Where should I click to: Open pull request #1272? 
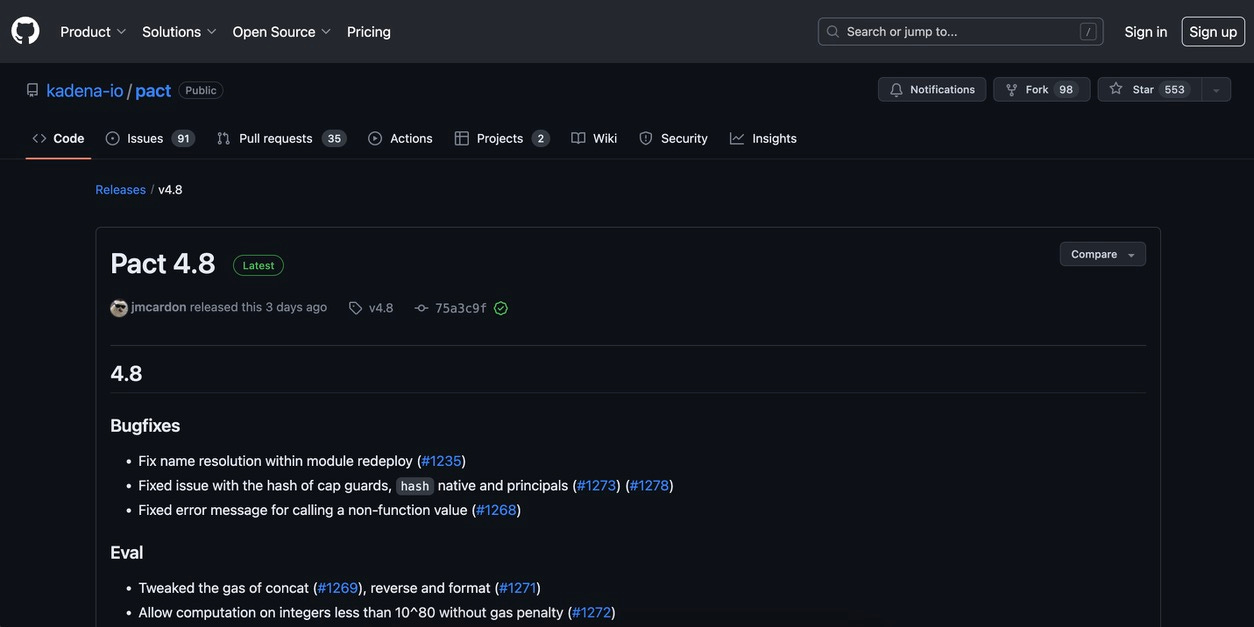592,612
